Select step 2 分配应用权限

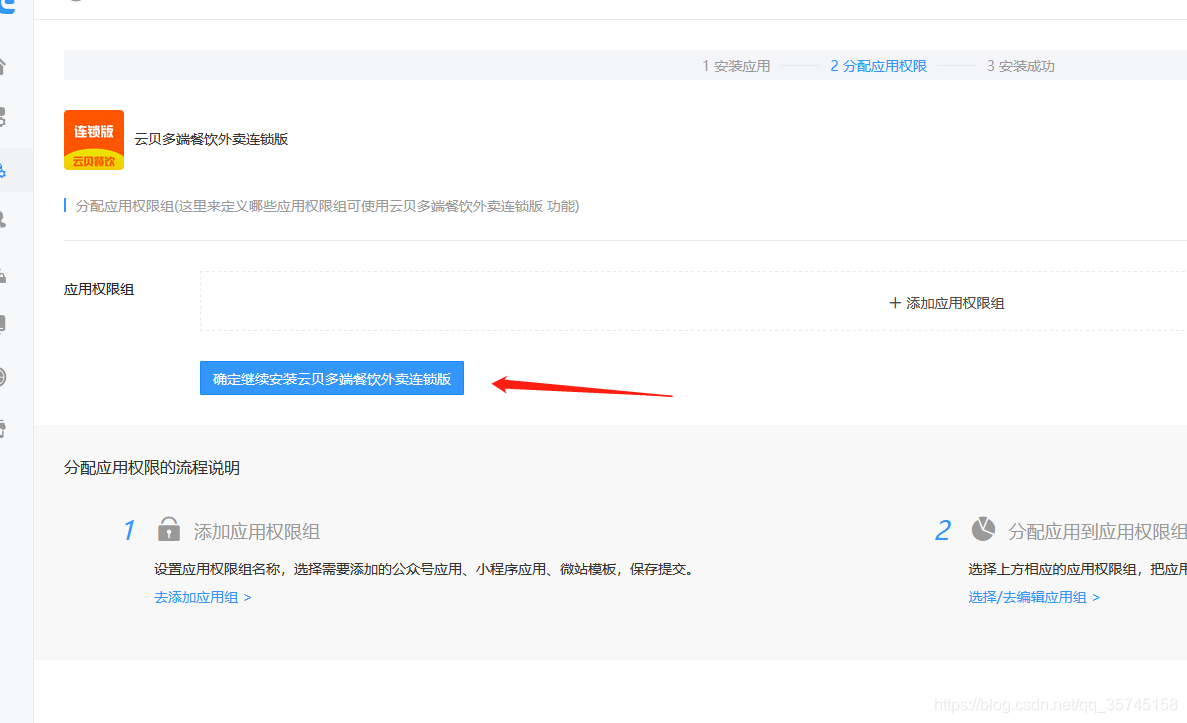pos(878,66)
